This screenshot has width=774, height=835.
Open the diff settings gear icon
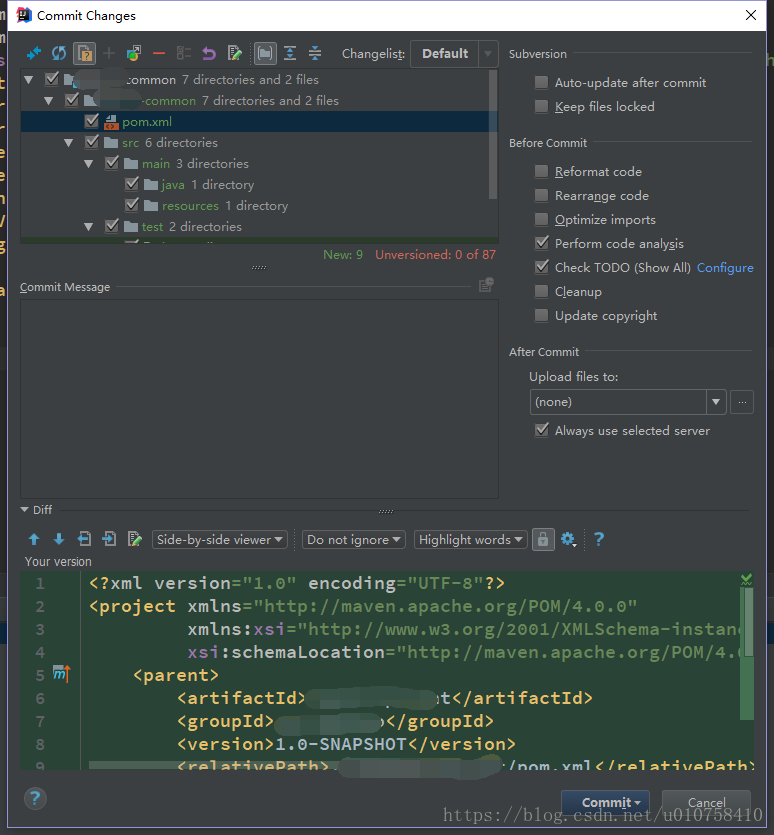click(x=568, y=539)
